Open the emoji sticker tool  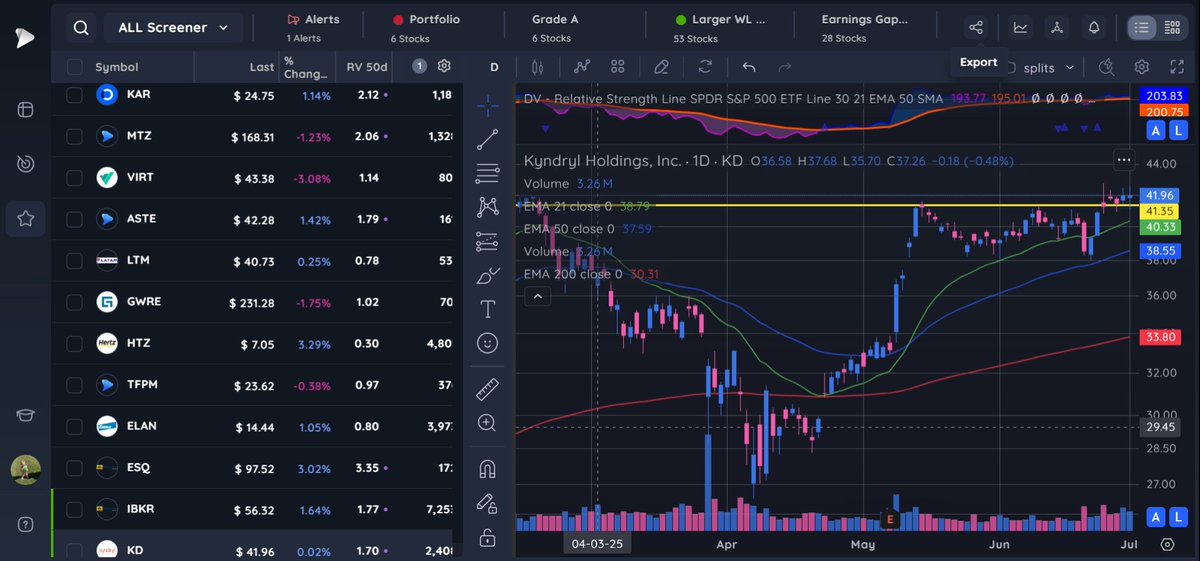tap(488, 343)
